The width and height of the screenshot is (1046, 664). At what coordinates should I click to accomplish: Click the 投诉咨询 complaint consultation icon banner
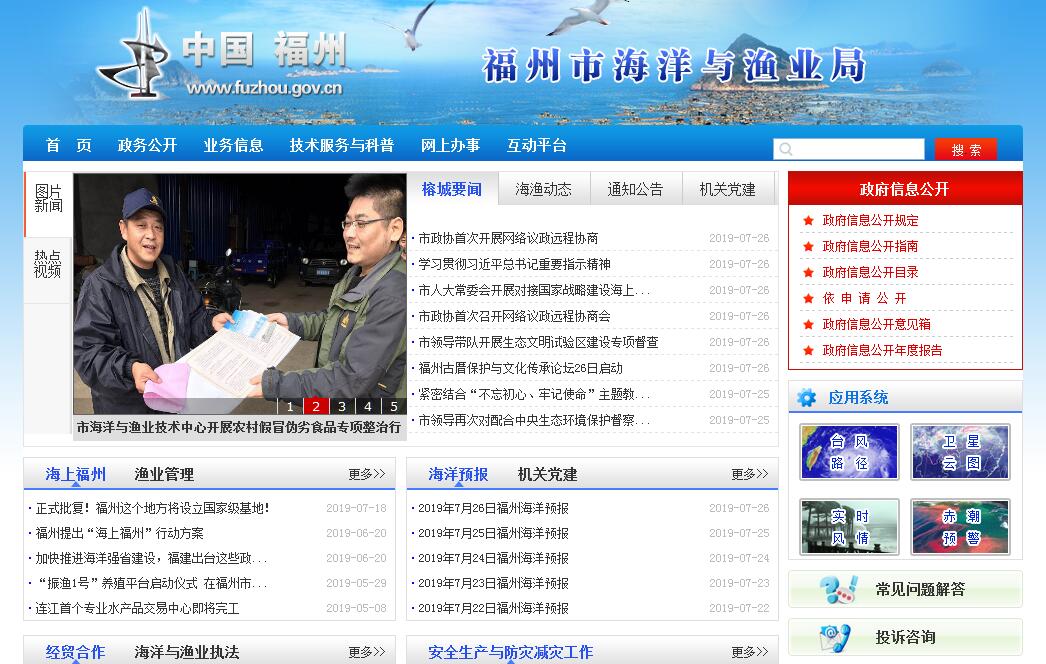(905, 637)
